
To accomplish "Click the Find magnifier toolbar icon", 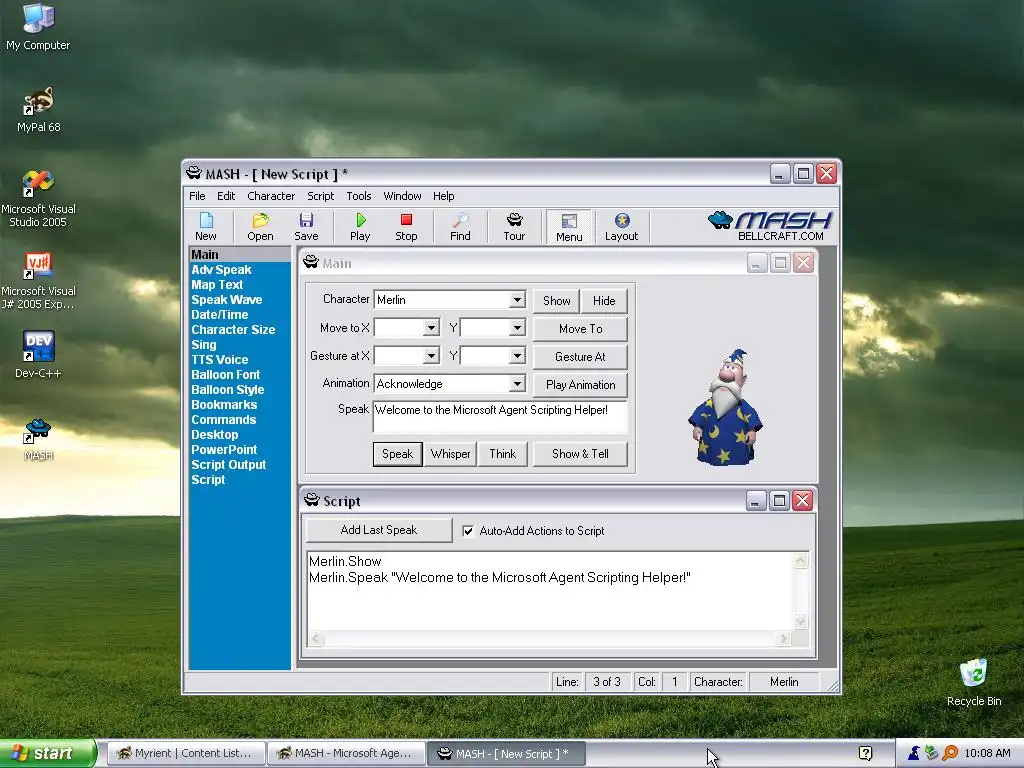I will 460,227.
